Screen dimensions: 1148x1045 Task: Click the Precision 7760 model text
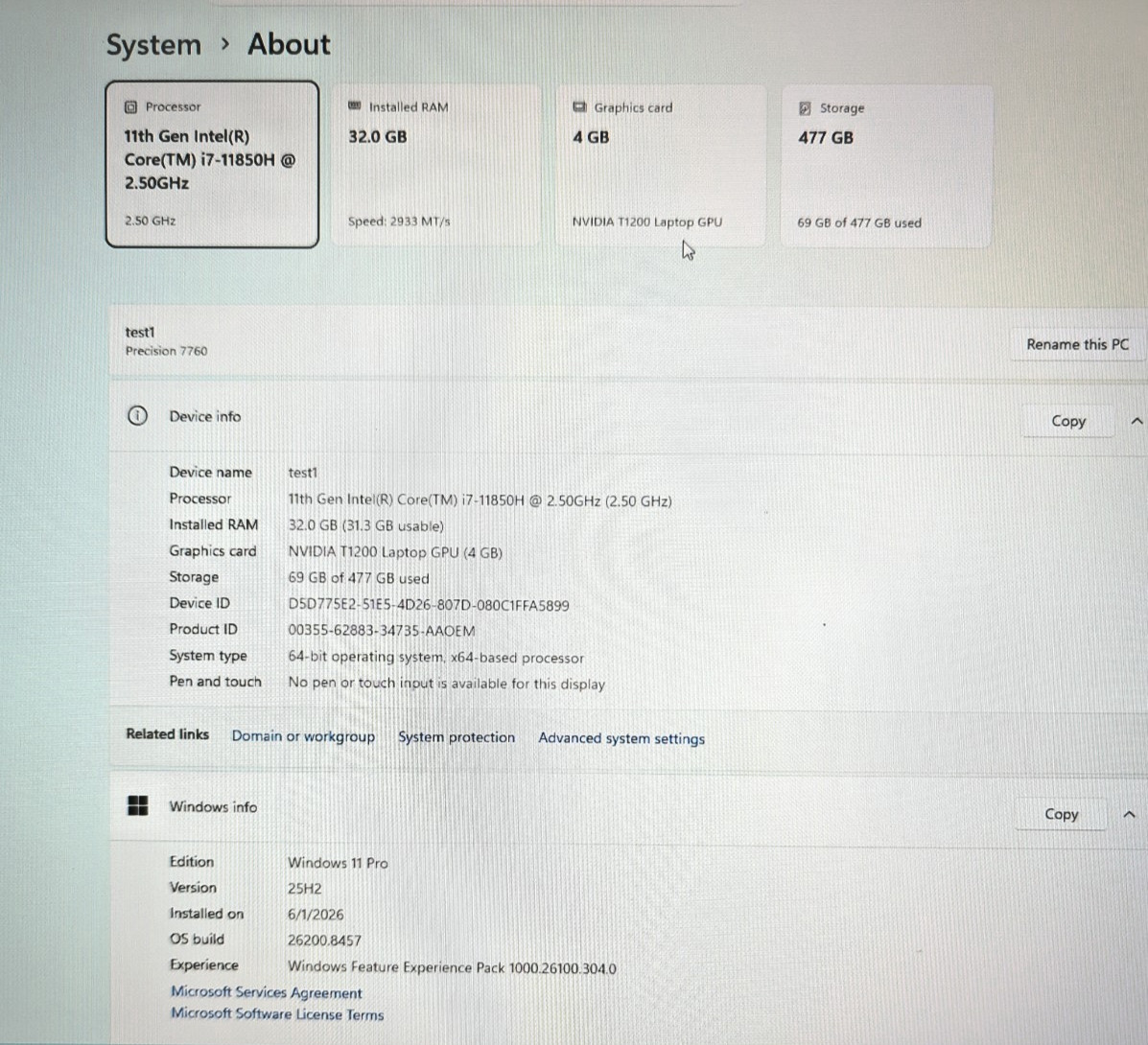166,351
